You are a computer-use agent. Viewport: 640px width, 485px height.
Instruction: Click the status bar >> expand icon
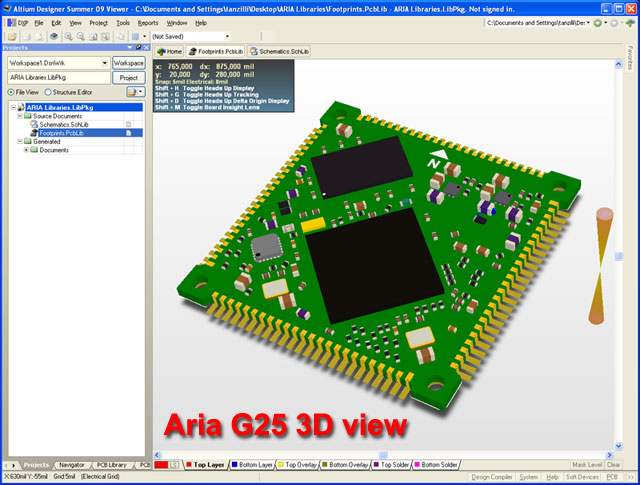click(x=631, y=477)
